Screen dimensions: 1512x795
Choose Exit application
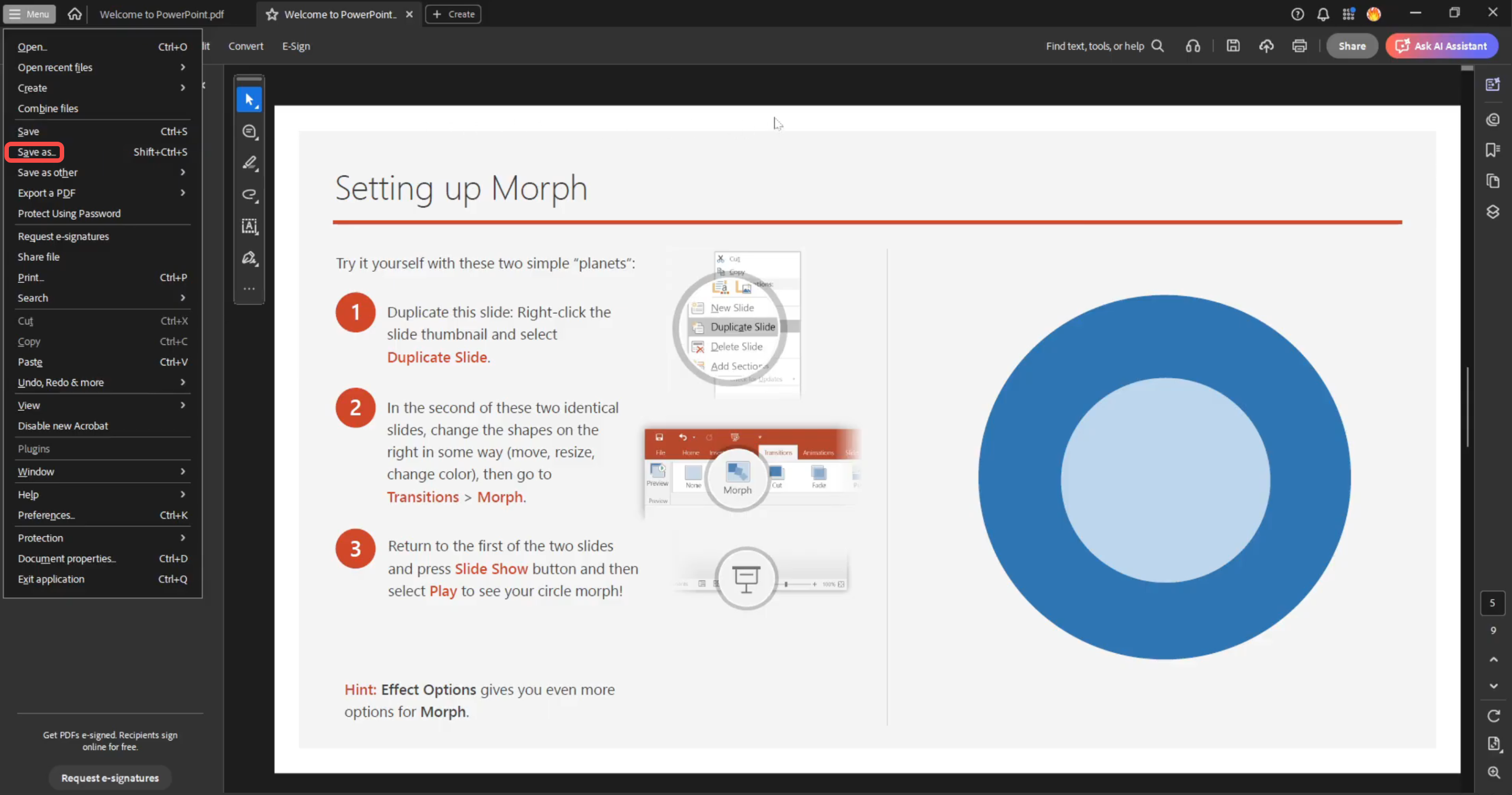102,580
